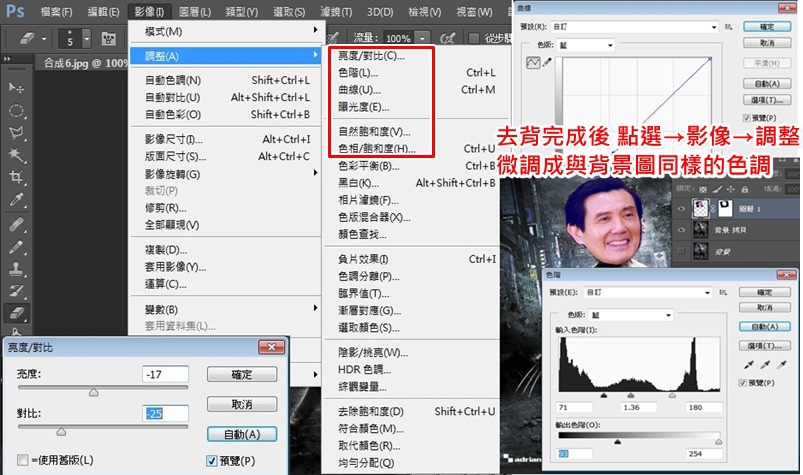Open the eraser tool preset picker icon
The width and height of the screenshot is (803, 475).
point(33,38)
